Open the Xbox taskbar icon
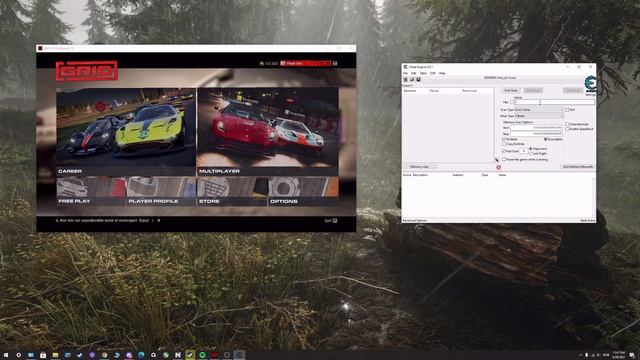The height and width of the screenshot is (360, 640). [166, 355]
